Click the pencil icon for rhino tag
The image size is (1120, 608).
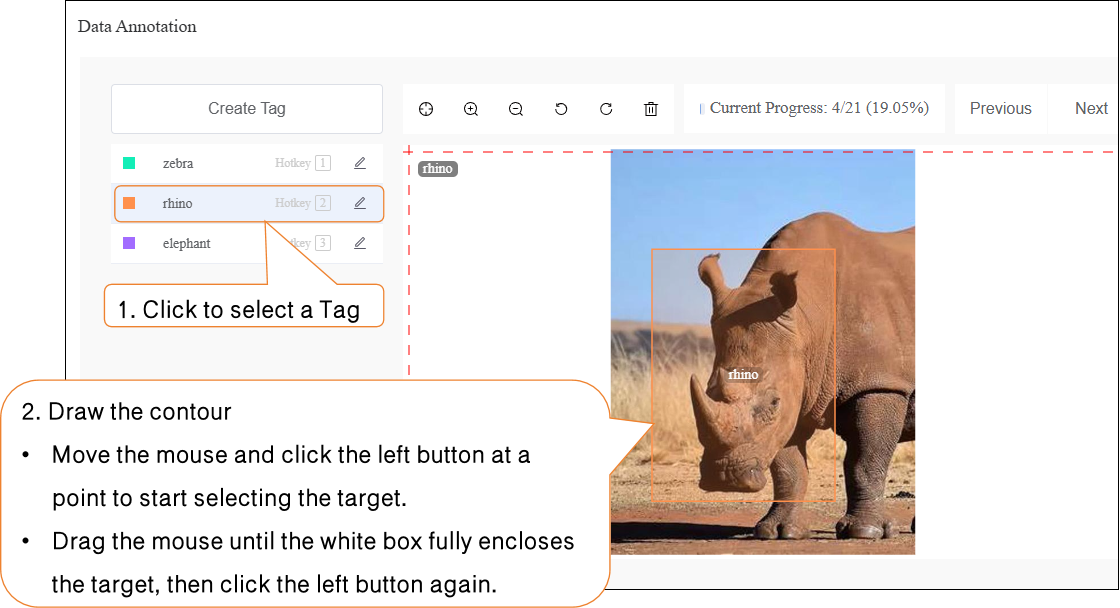[x=360, y=203]
